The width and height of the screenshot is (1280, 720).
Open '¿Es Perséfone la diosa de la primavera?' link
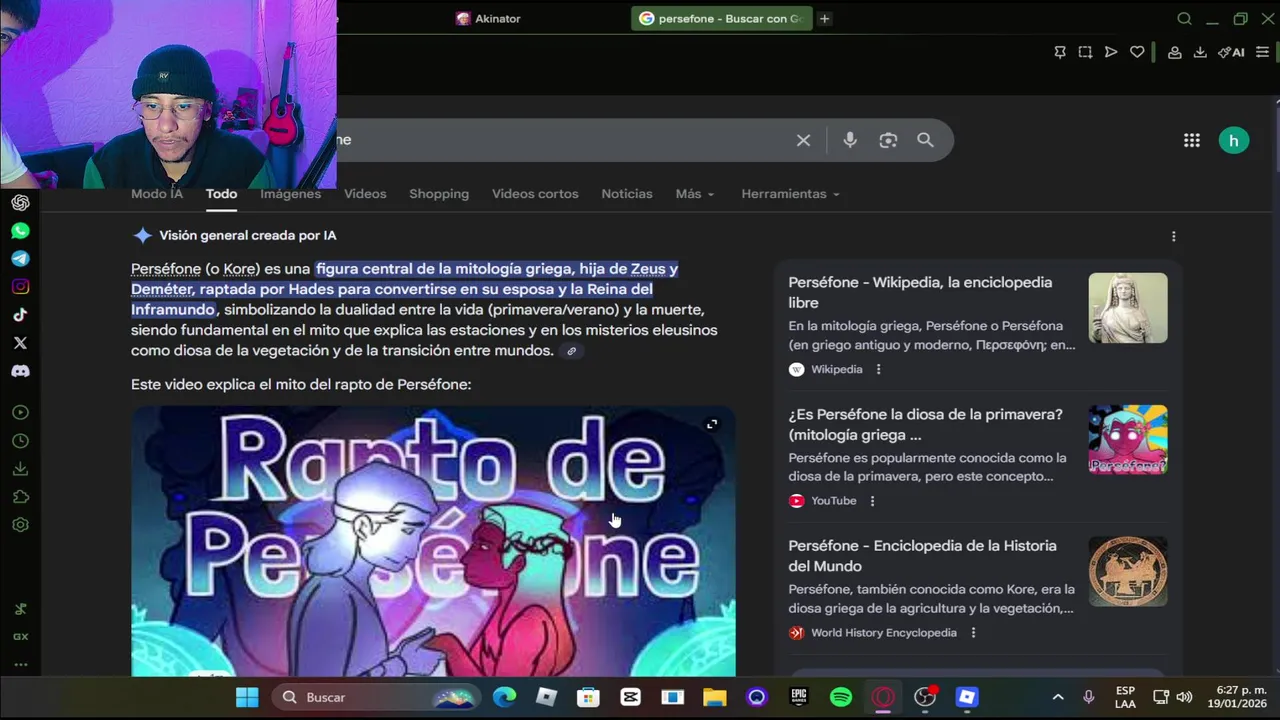[925, 425]
